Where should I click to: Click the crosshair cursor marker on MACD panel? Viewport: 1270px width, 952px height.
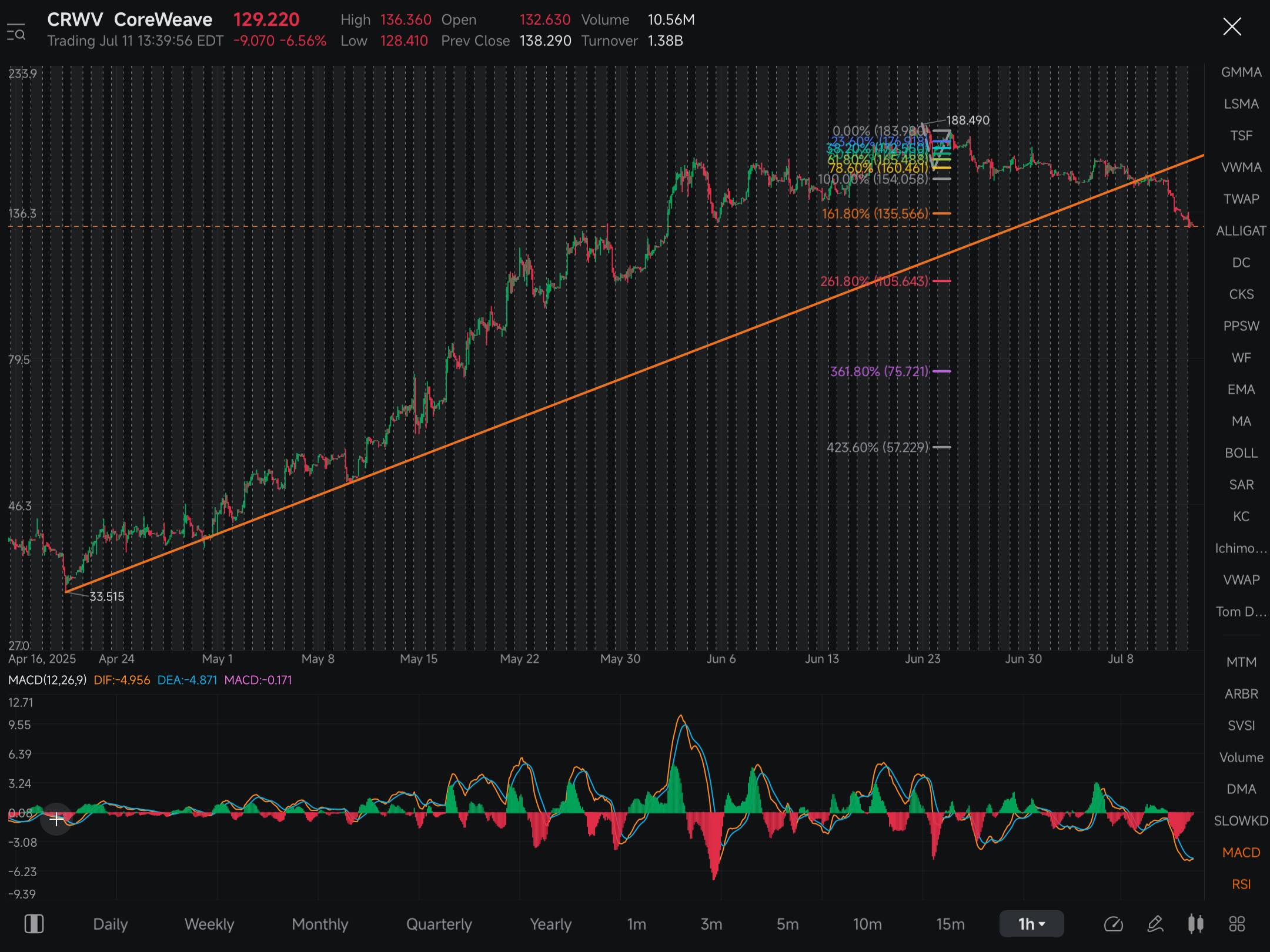(x=56, y=819)
